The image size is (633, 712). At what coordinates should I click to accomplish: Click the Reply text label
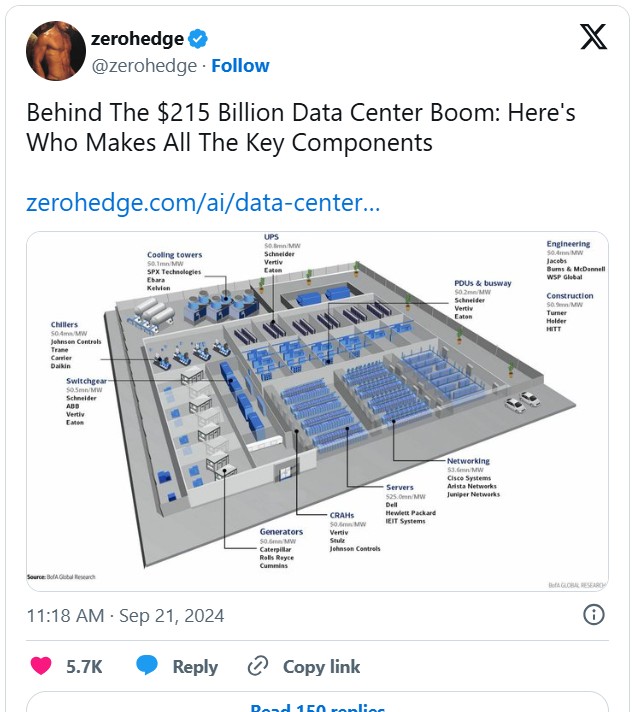point(195,667)
